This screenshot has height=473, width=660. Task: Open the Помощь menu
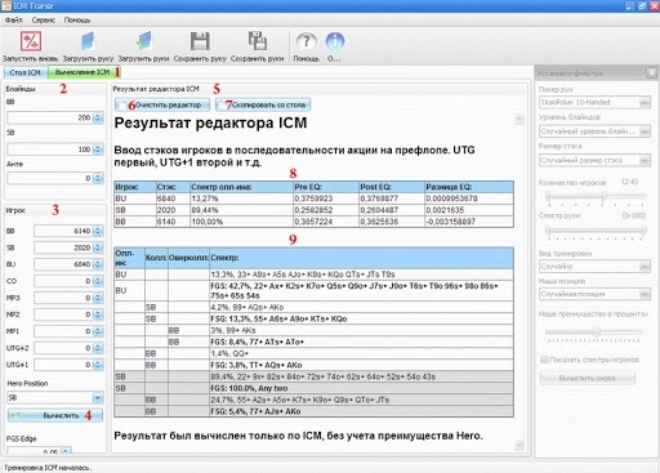(x=77, y=20)
